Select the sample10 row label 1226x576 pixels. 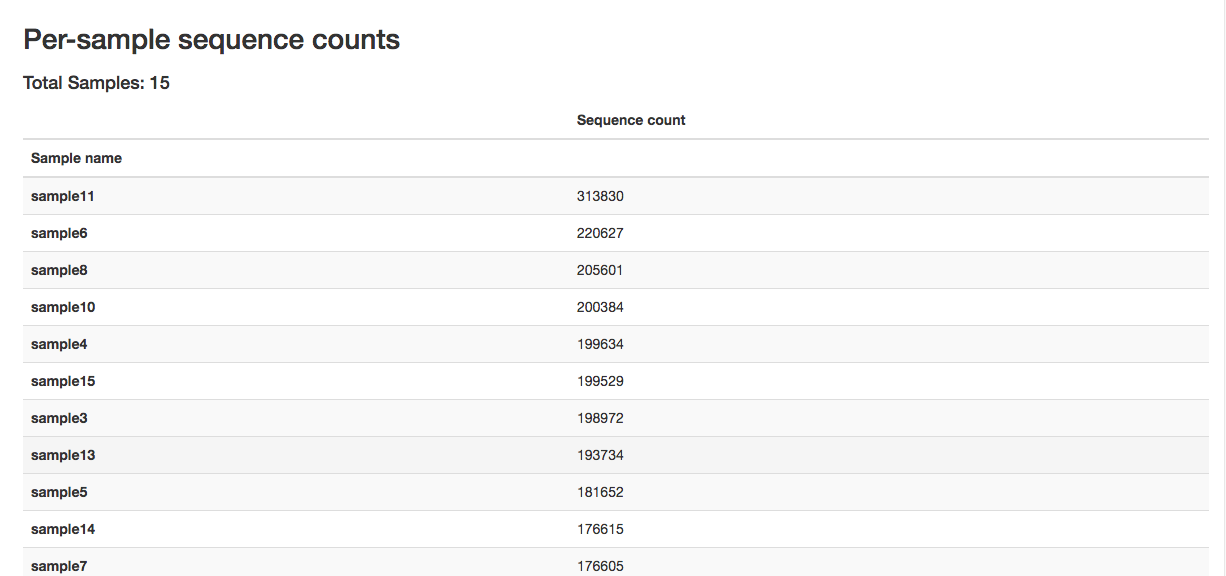pos(63,307)
